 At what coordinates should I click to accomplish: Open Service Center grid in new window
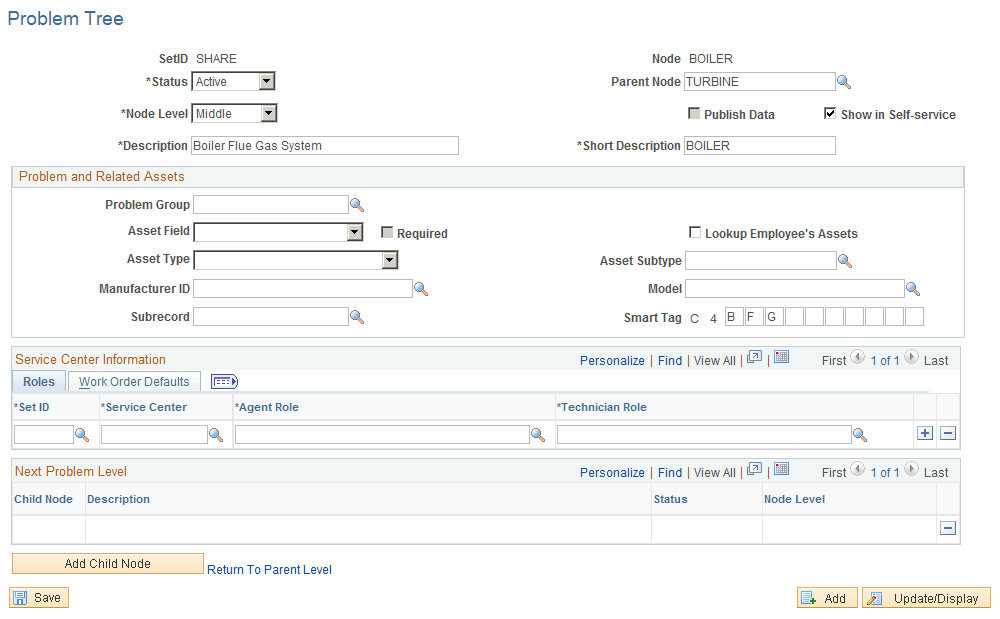coord(754,357)
